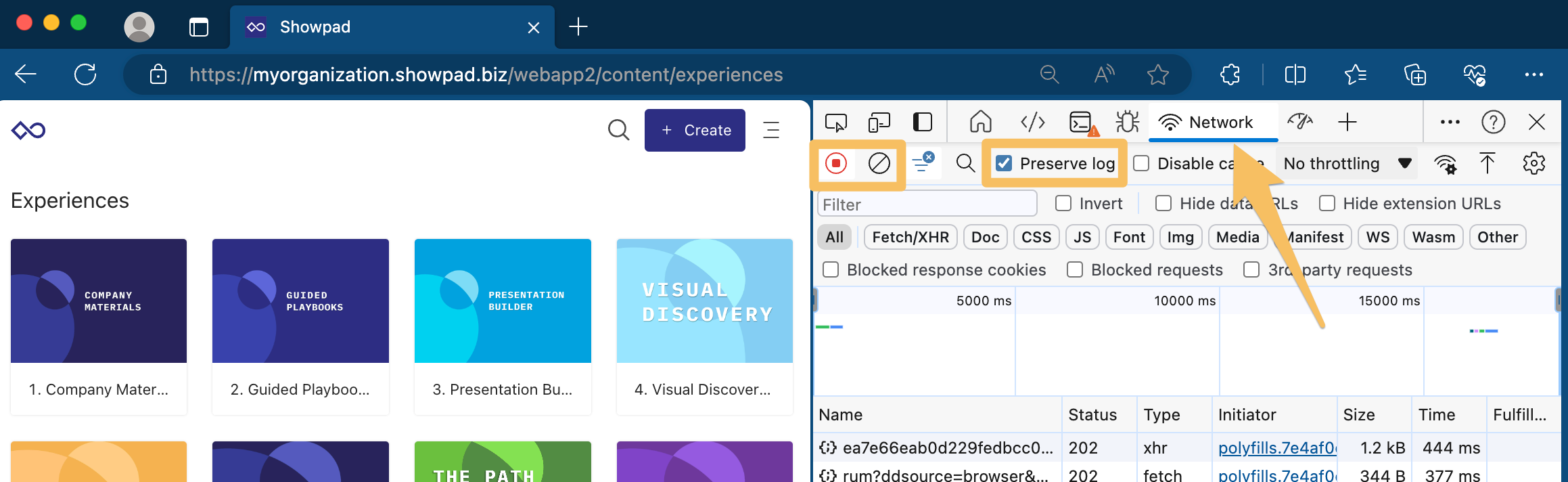Open the Extensions puzzle icon
The image size is (1568, 482).
click(x=1230, y=74)
